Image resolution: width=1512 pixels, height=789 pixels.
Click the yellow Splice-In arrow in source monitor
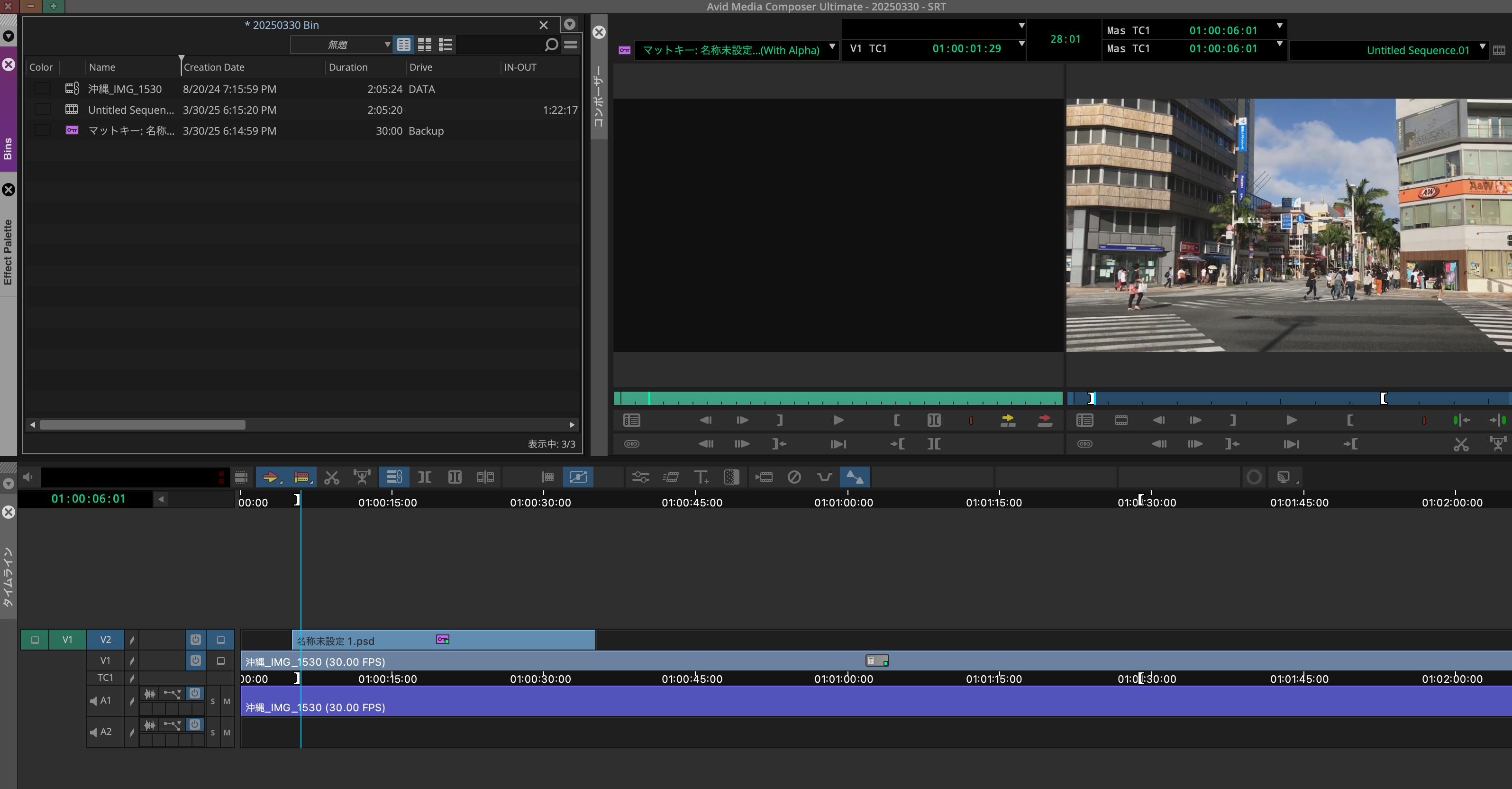click(x=1008, y=420)
